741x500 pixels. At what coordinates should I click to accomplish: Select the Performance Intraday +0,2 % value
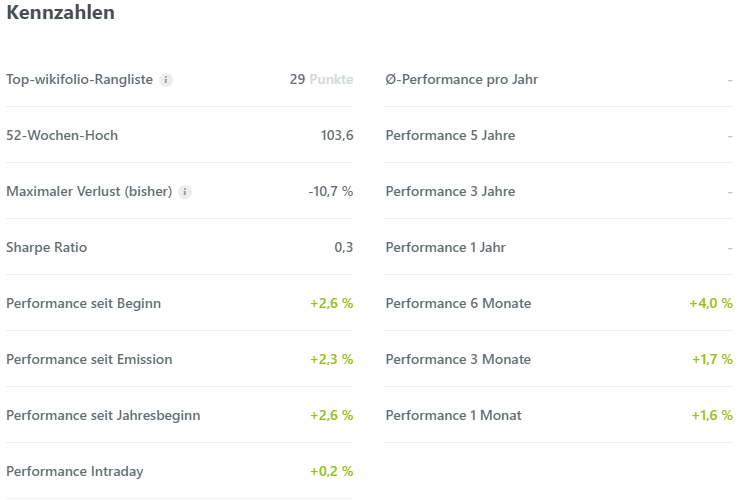(332, 472)
